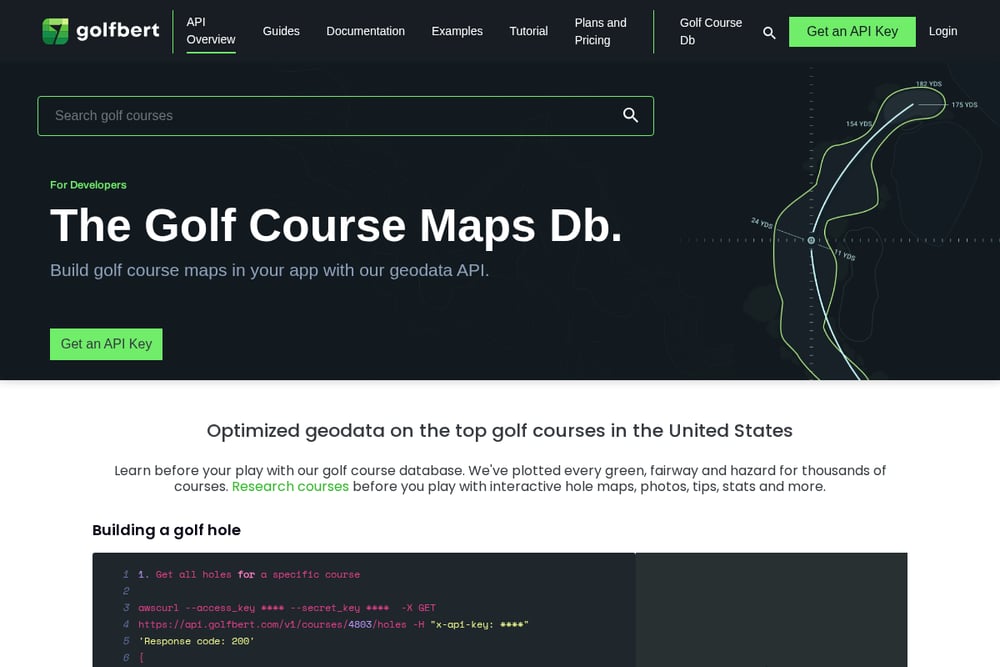
Task: Click the api.golfbert.com URL code line
Action: coord(333,624)
